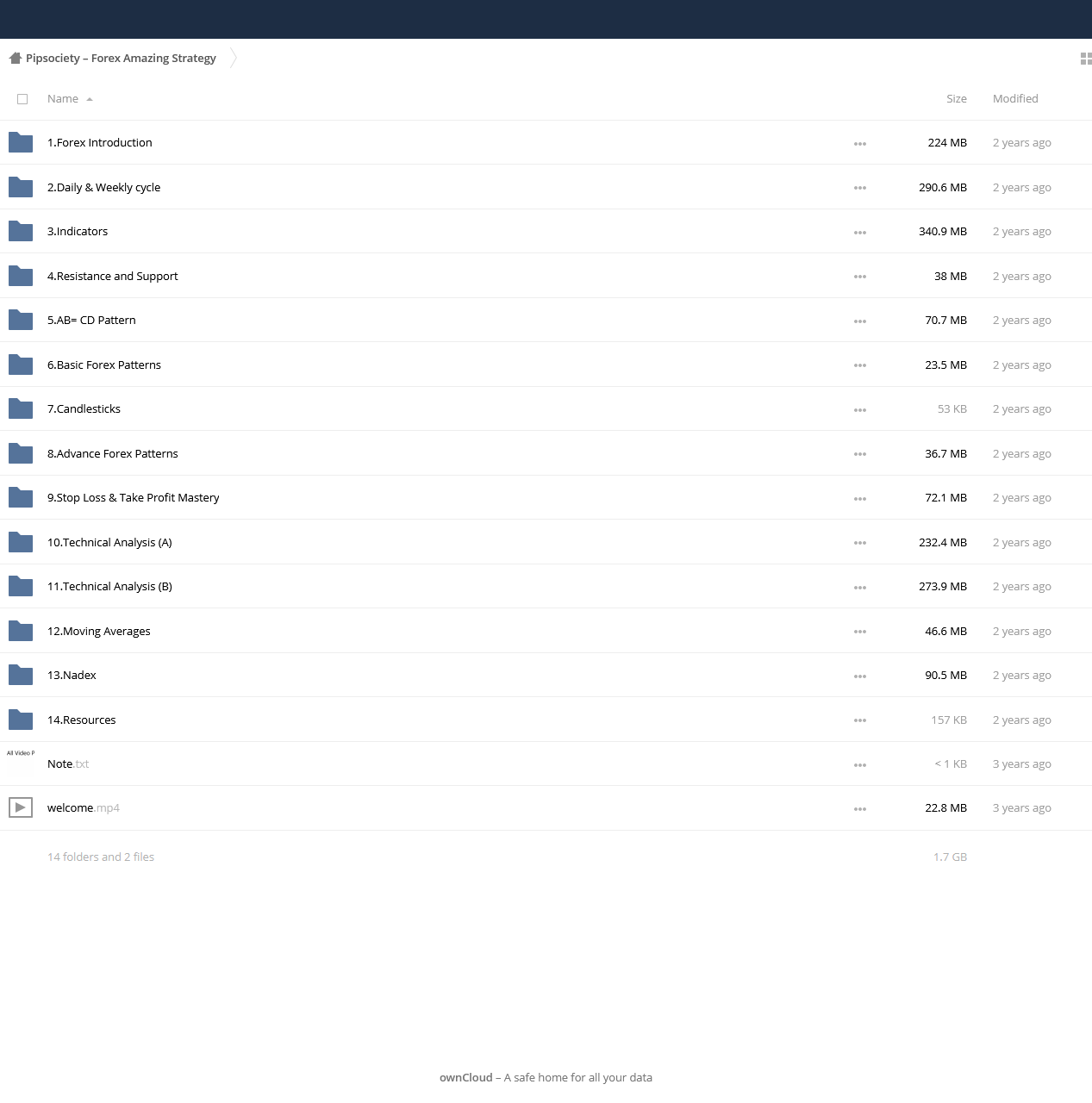The height and width of the screenshot is (1103, 1092).
Task: Open more actions for 9.Stop Loss & Take Profit Mastery
Action: tap(860, 499)
